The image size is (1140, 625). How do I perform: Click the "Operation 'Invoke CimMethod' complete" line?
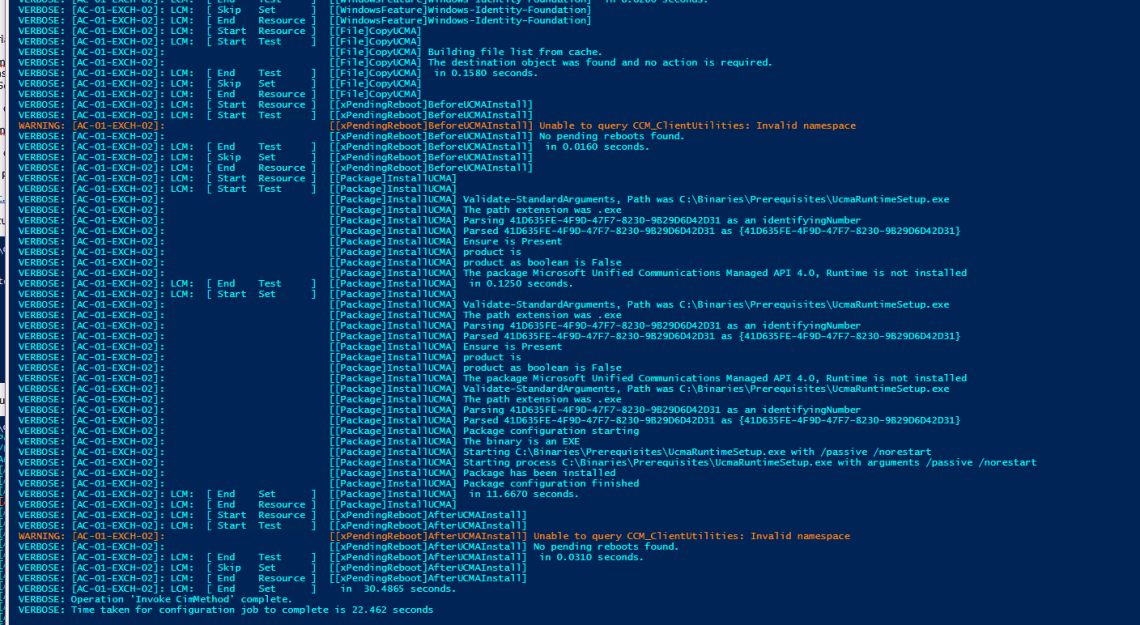(181, 599)
